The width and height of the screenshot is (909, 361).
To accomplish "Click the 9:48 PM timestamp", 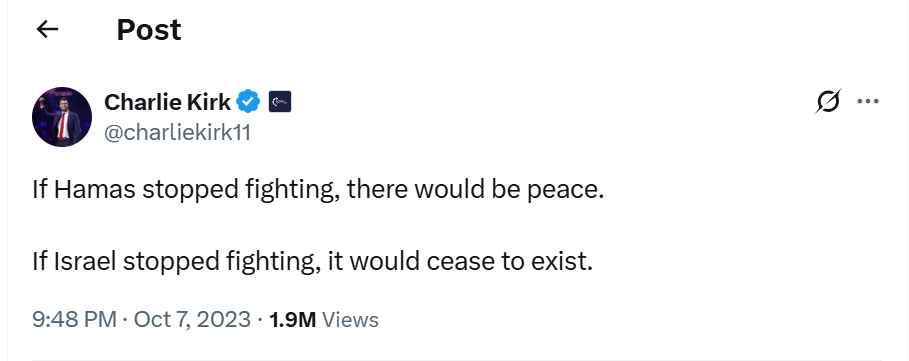I will pos(75,320).
